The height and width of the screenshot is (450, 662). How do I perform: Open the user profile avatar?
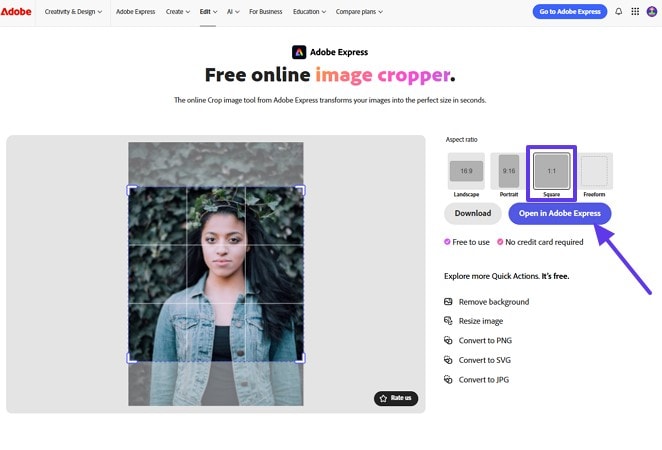coord(652,11)
